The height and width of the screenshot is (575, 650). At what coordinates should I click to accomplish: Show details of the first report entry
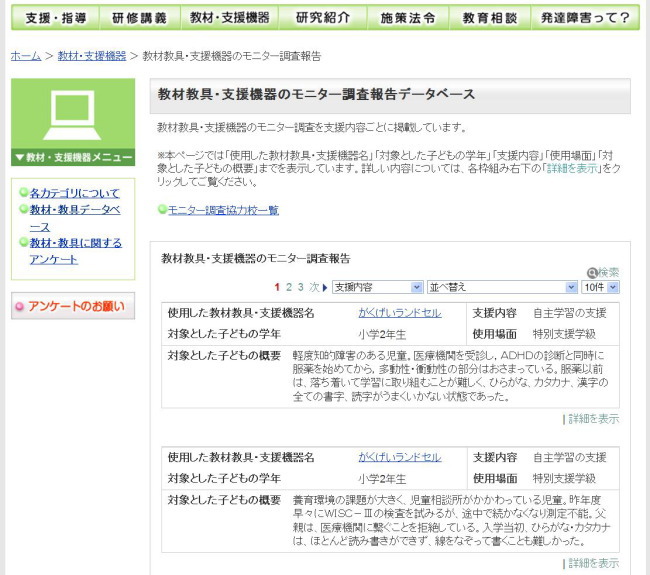click(593, 419)
